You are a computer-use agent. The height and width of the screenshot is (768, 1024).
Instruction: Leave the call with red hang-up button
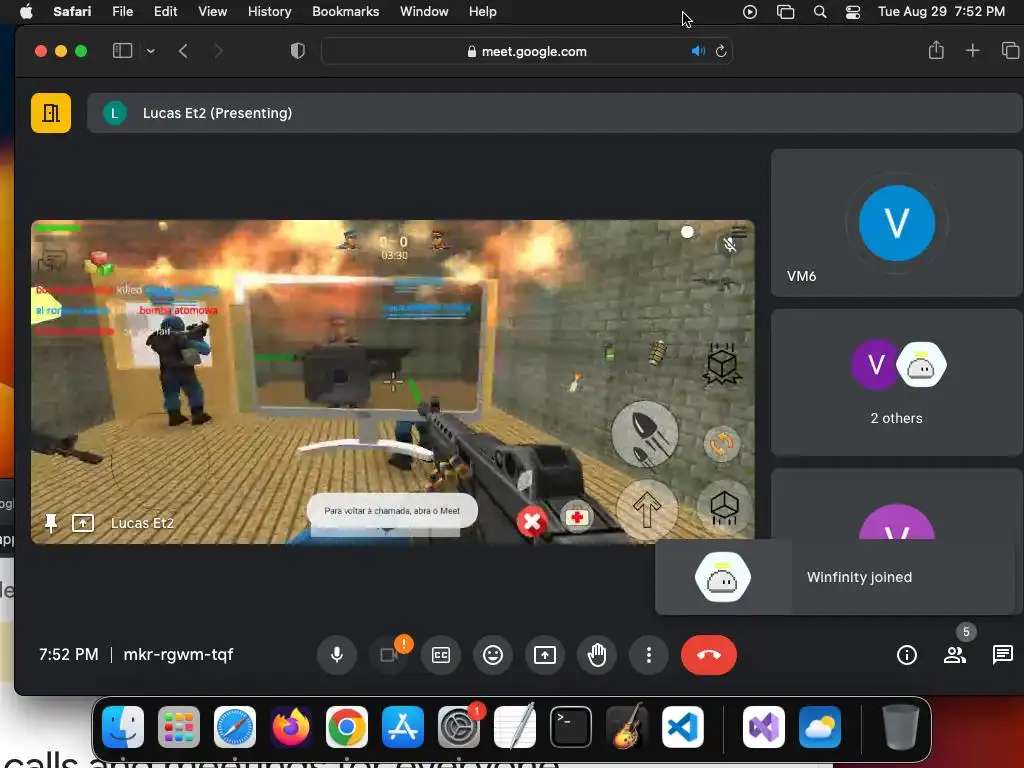(709, 654)
